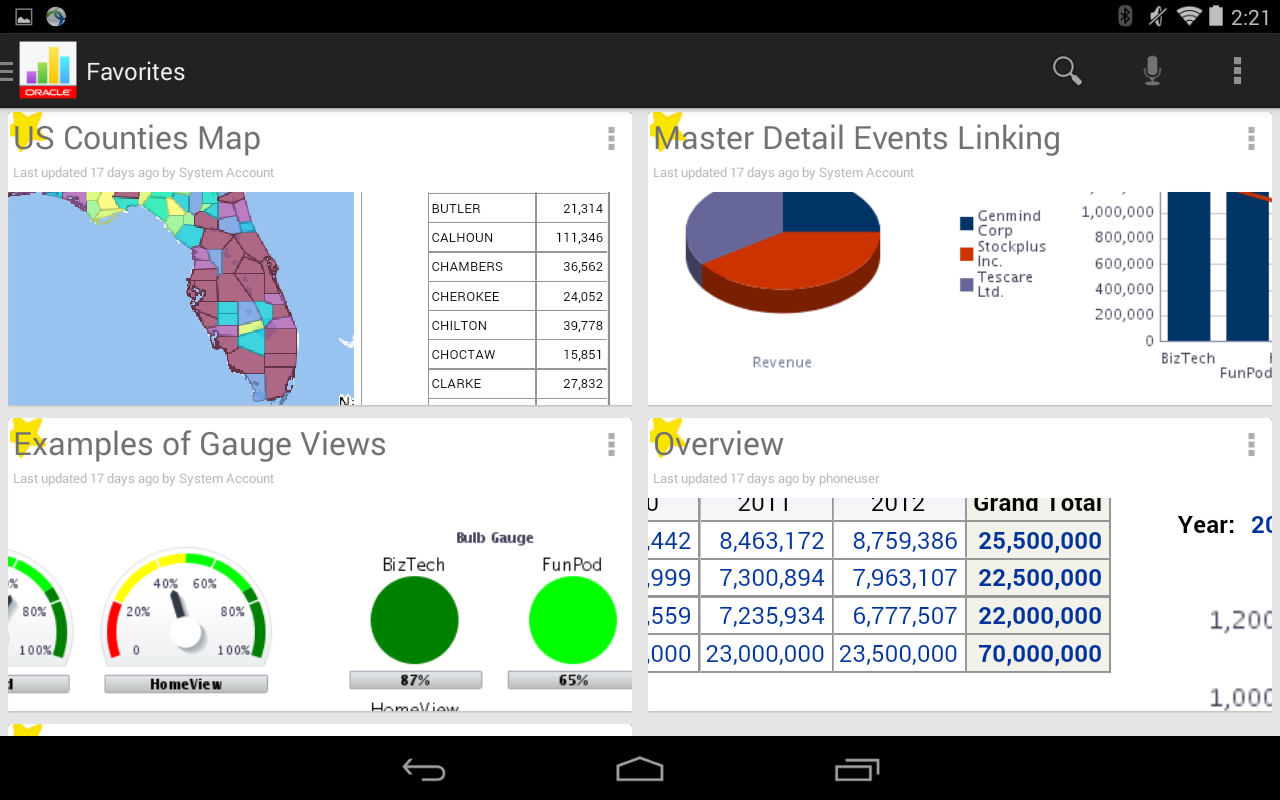
Task: Select the CLARKE county name cell
Action: pos(482,384)
